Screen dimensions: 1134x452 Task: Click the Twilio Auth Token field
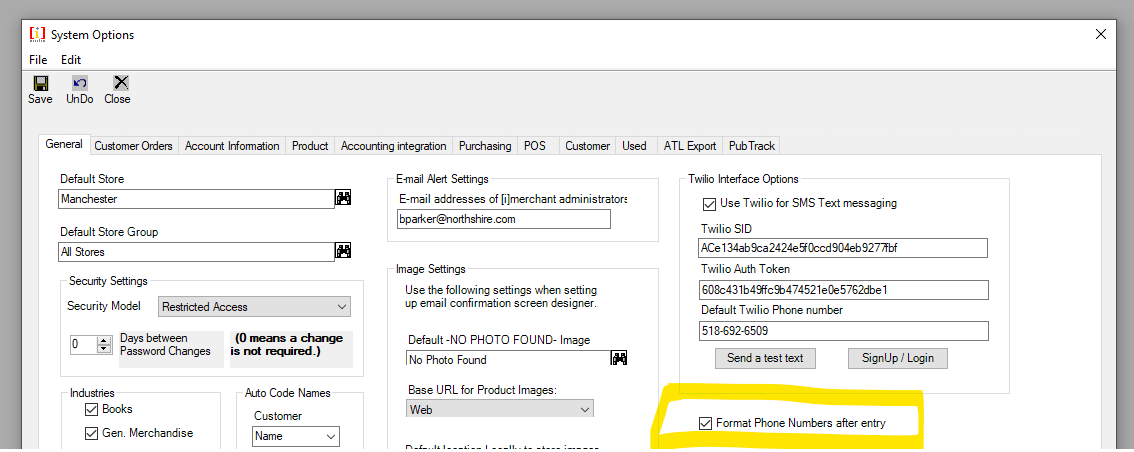(x=843, y=290)
